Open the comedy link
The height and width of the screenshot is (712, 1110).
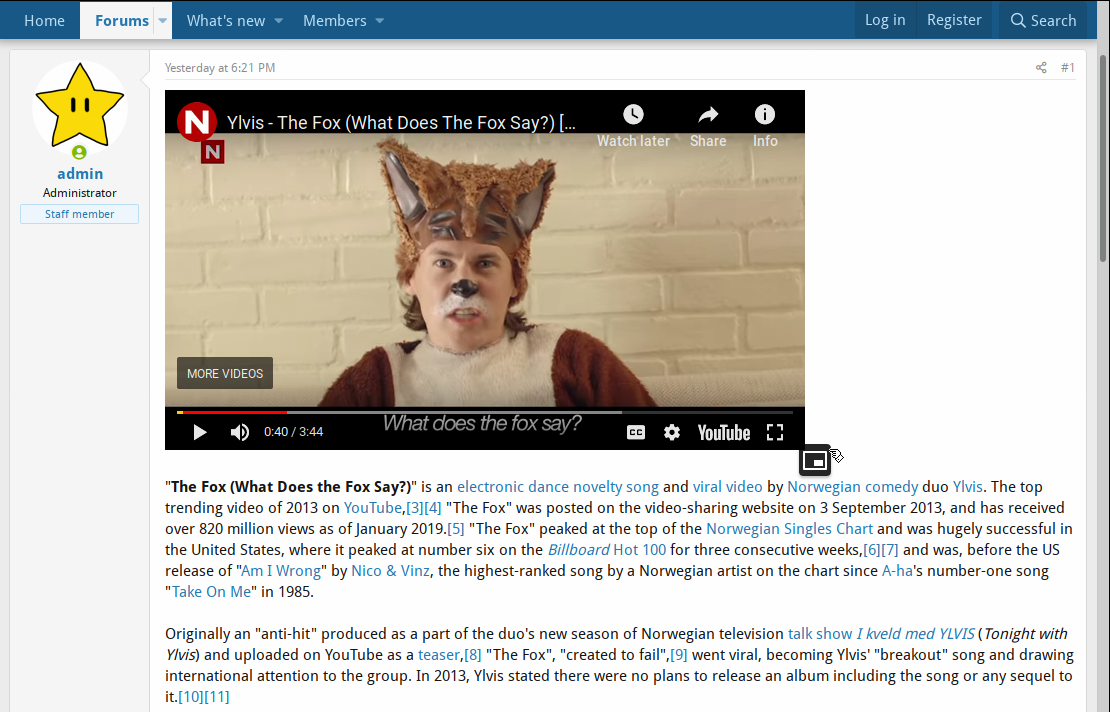[891, 487]
